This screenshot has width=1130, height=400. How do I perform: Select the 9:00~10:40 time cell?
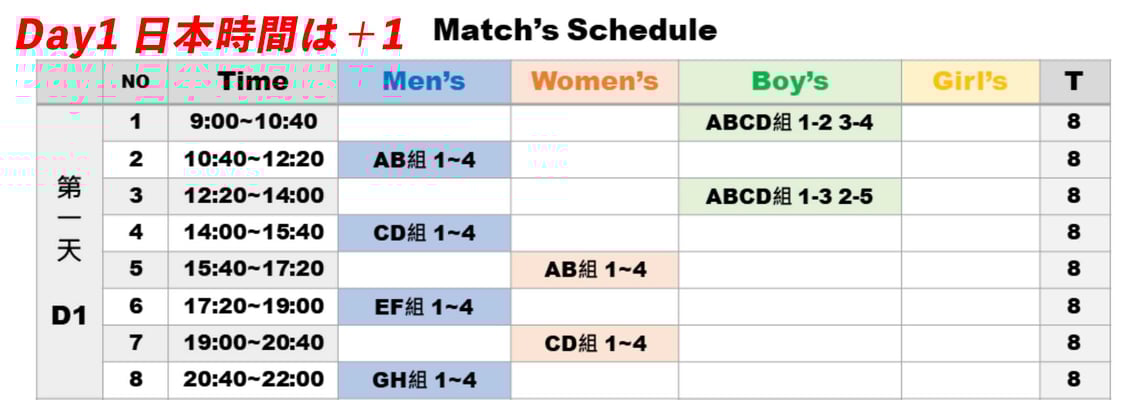tap(253, 123)
